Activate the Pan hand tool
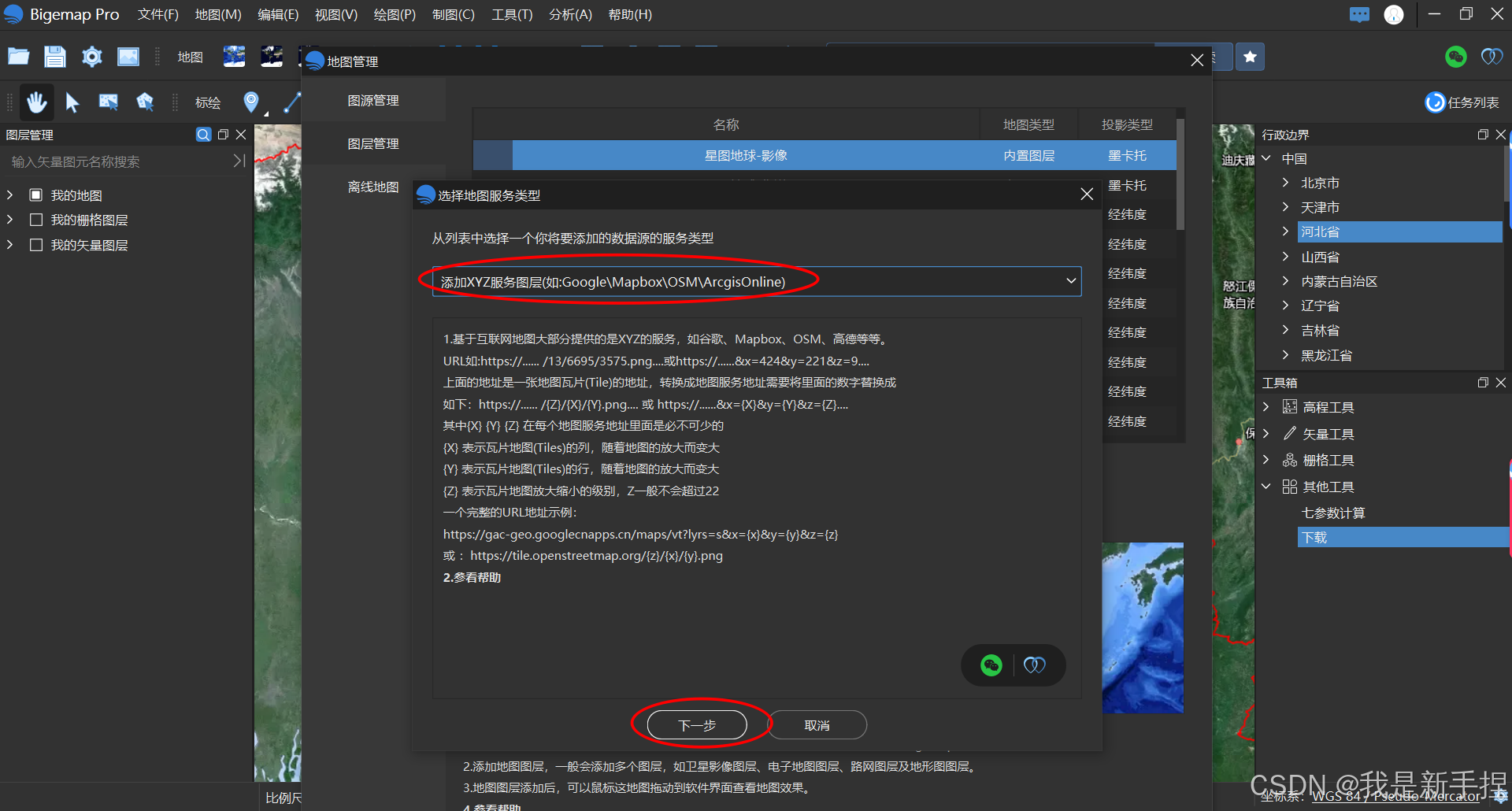Screen dimensions: 1512x811 click(x=36, y=102)
